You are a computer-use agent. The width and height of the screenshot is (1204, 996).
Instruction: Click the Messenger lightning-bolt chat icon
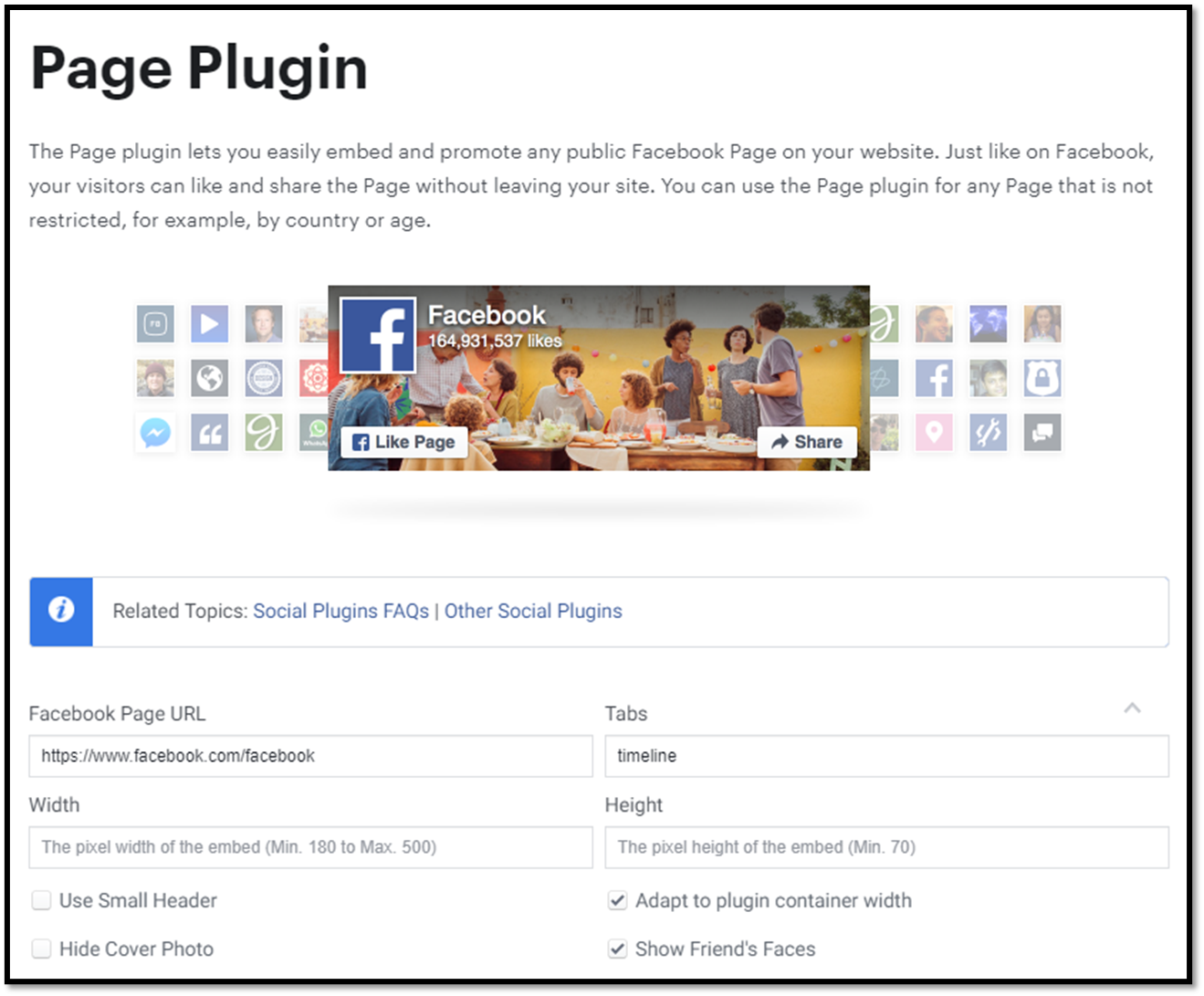tap(155, 433)
